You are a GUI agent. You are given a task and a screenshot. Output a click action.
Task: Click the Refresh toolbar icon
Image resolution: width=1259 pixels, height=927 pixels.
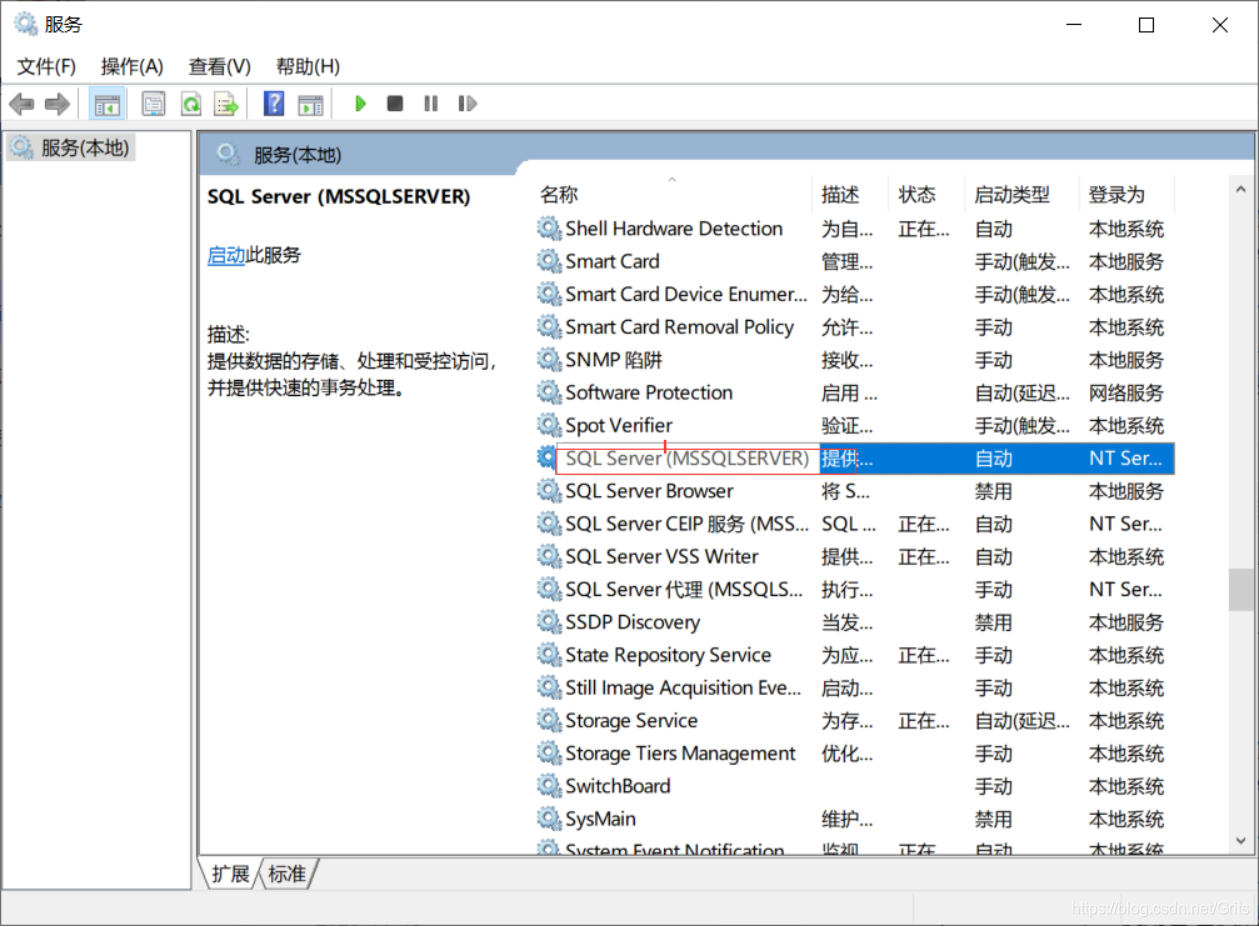[x=190, y=103]
